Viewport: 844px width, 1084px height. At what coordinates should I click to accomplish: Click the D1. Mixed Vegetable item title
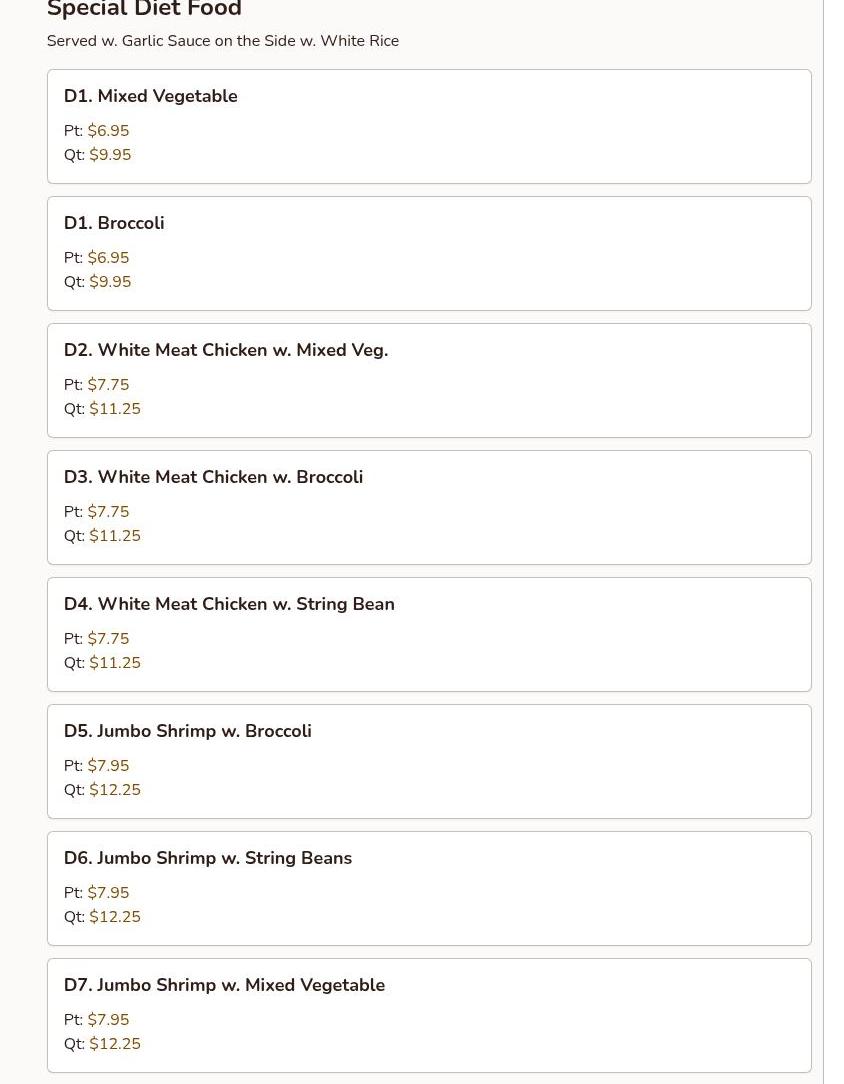click(x=150, y=96)
